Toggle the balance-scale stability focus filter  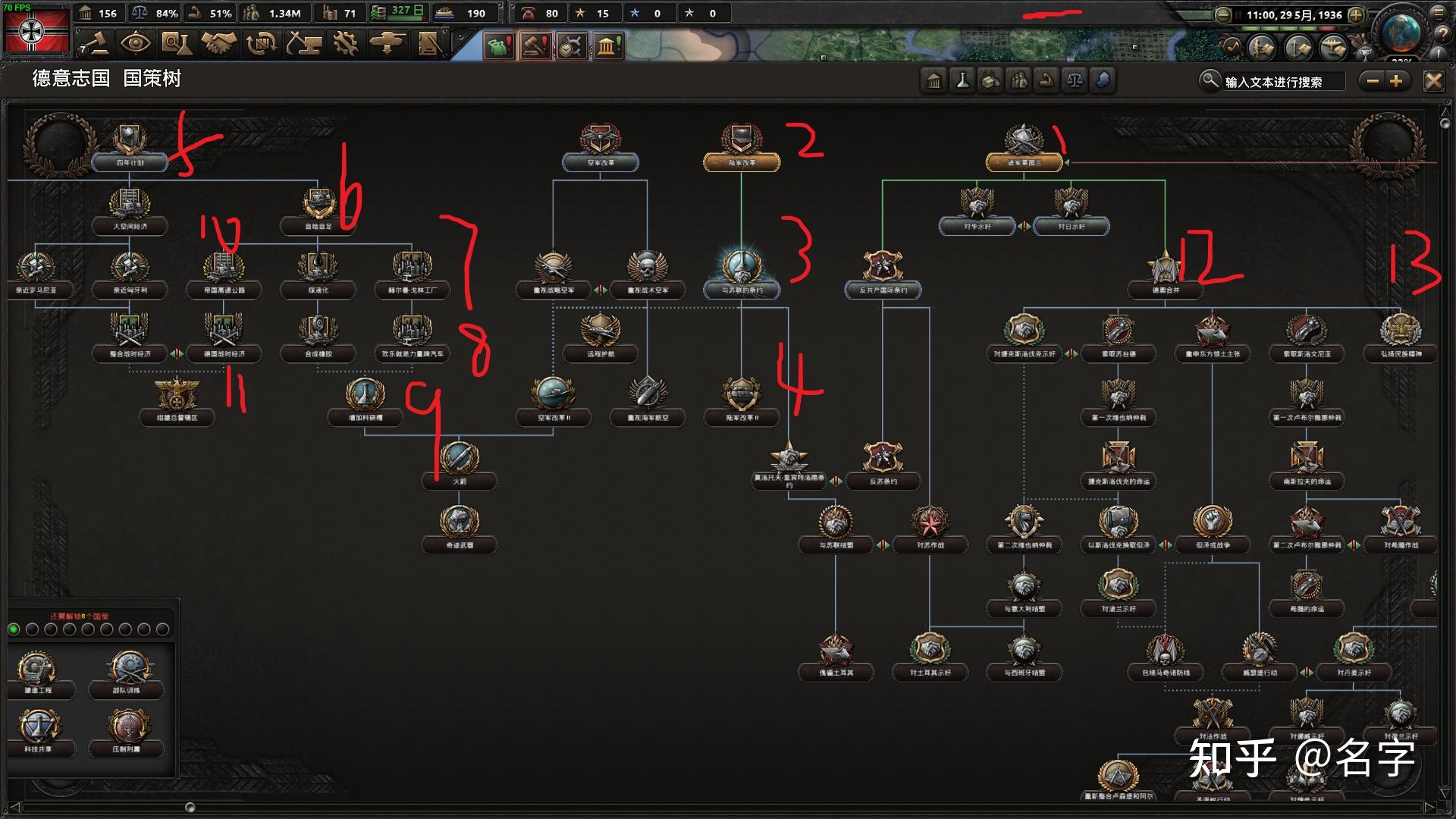click(x=1075, y=80)
